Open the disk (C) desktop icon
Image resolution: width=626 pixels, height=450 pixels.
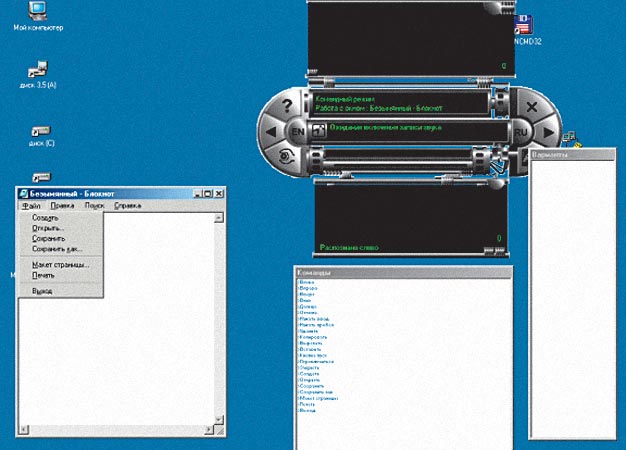coord(41,130)
